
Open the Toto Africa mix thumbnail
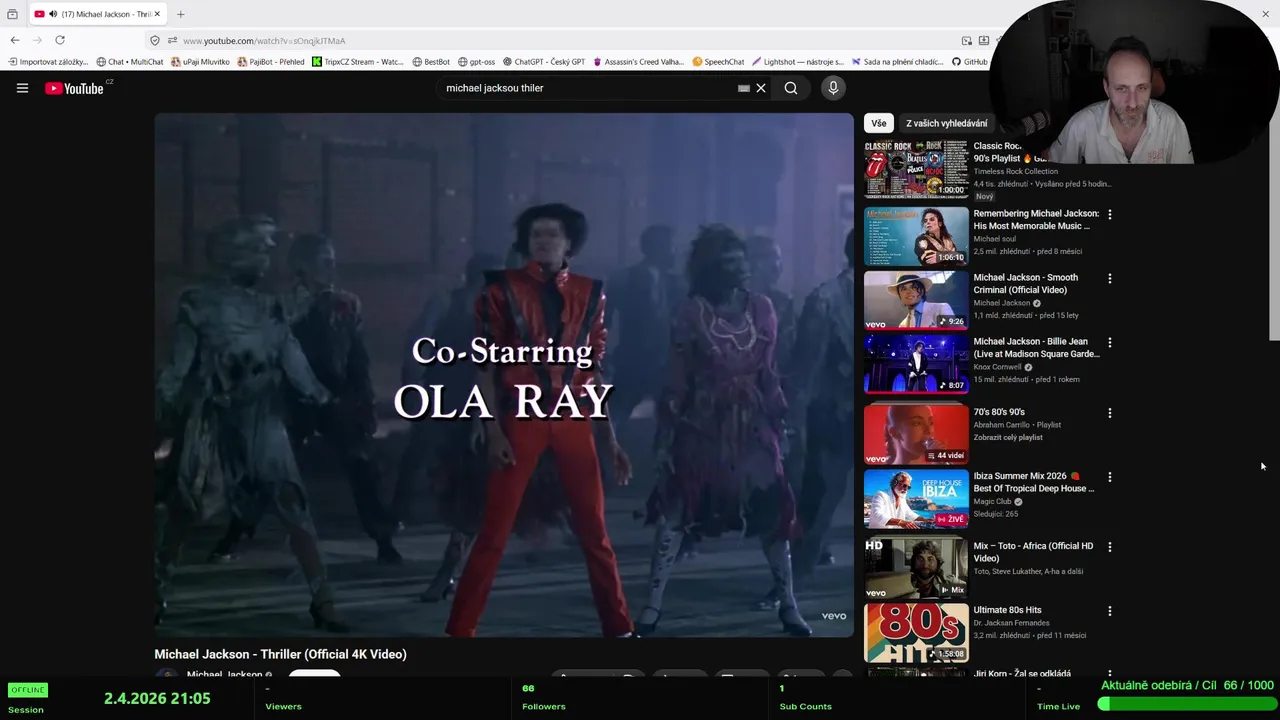916,568
